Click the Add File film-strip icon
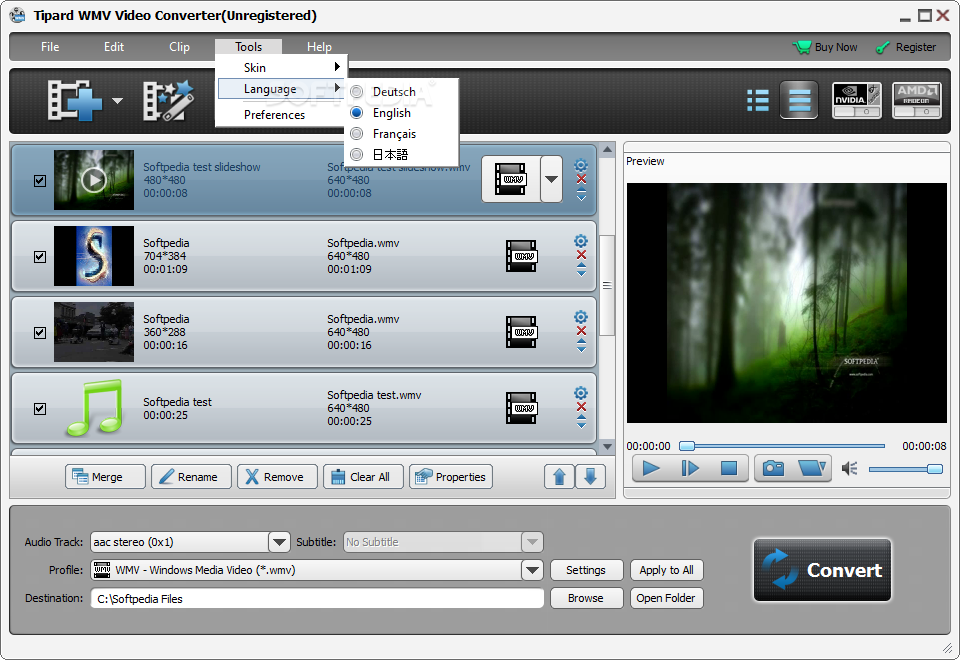Screen dimensions: 960x660 (75, 100)
